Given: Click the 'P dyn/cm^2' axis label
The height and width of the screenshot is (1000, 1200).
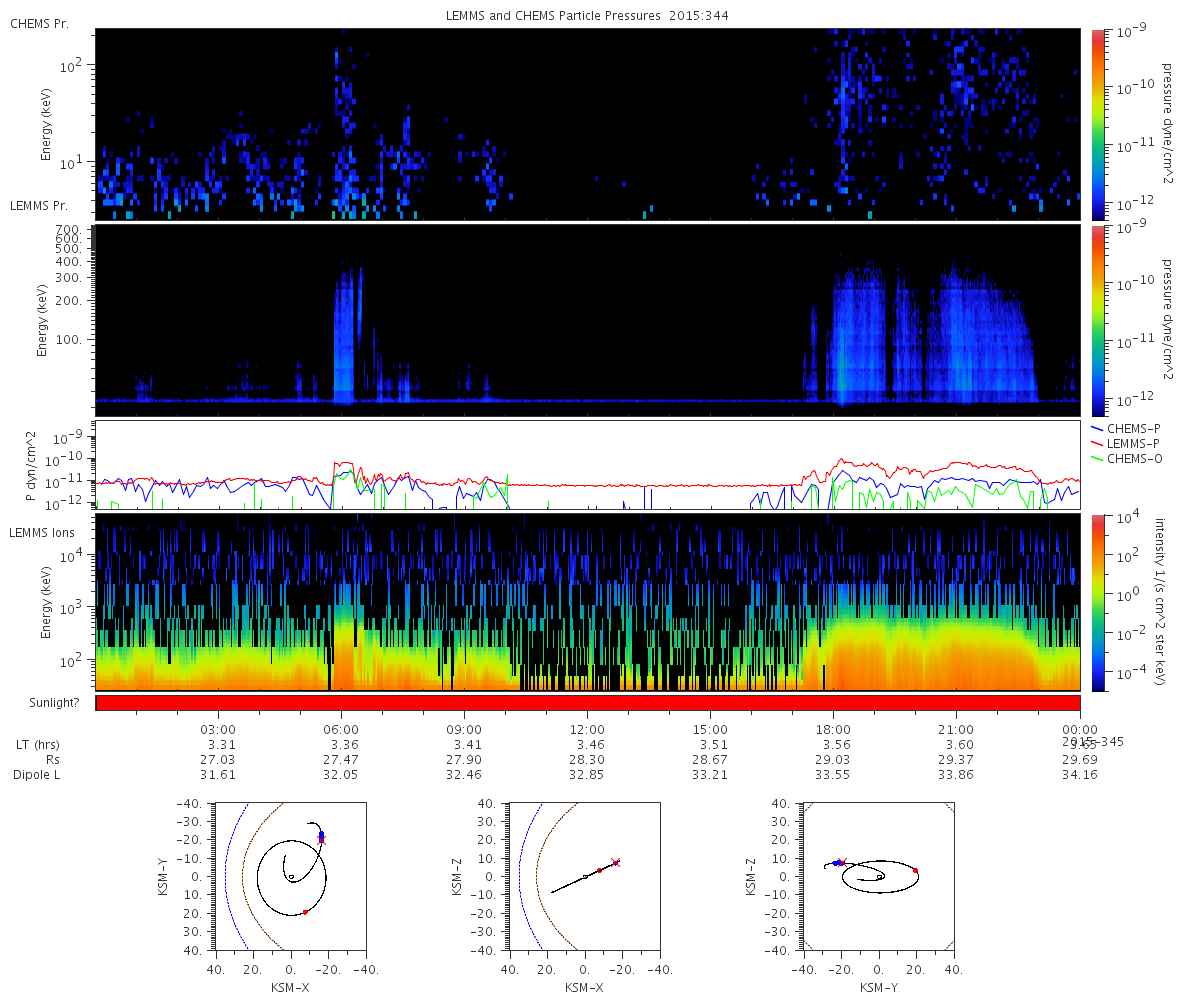Looking at the screenshot, I should tap(30, 465).
